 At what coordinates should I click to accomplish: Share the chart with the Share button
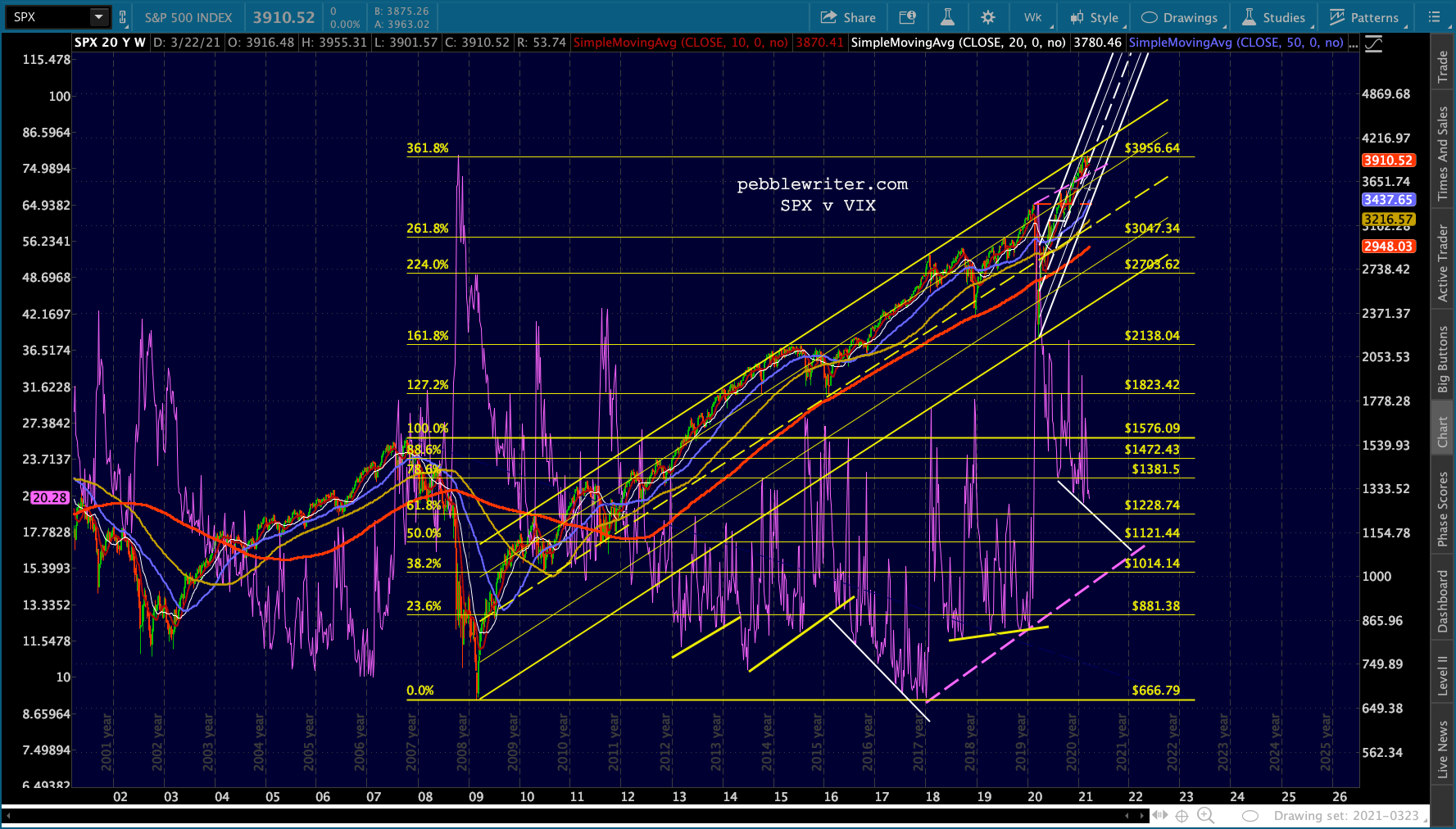pos(848,17)
